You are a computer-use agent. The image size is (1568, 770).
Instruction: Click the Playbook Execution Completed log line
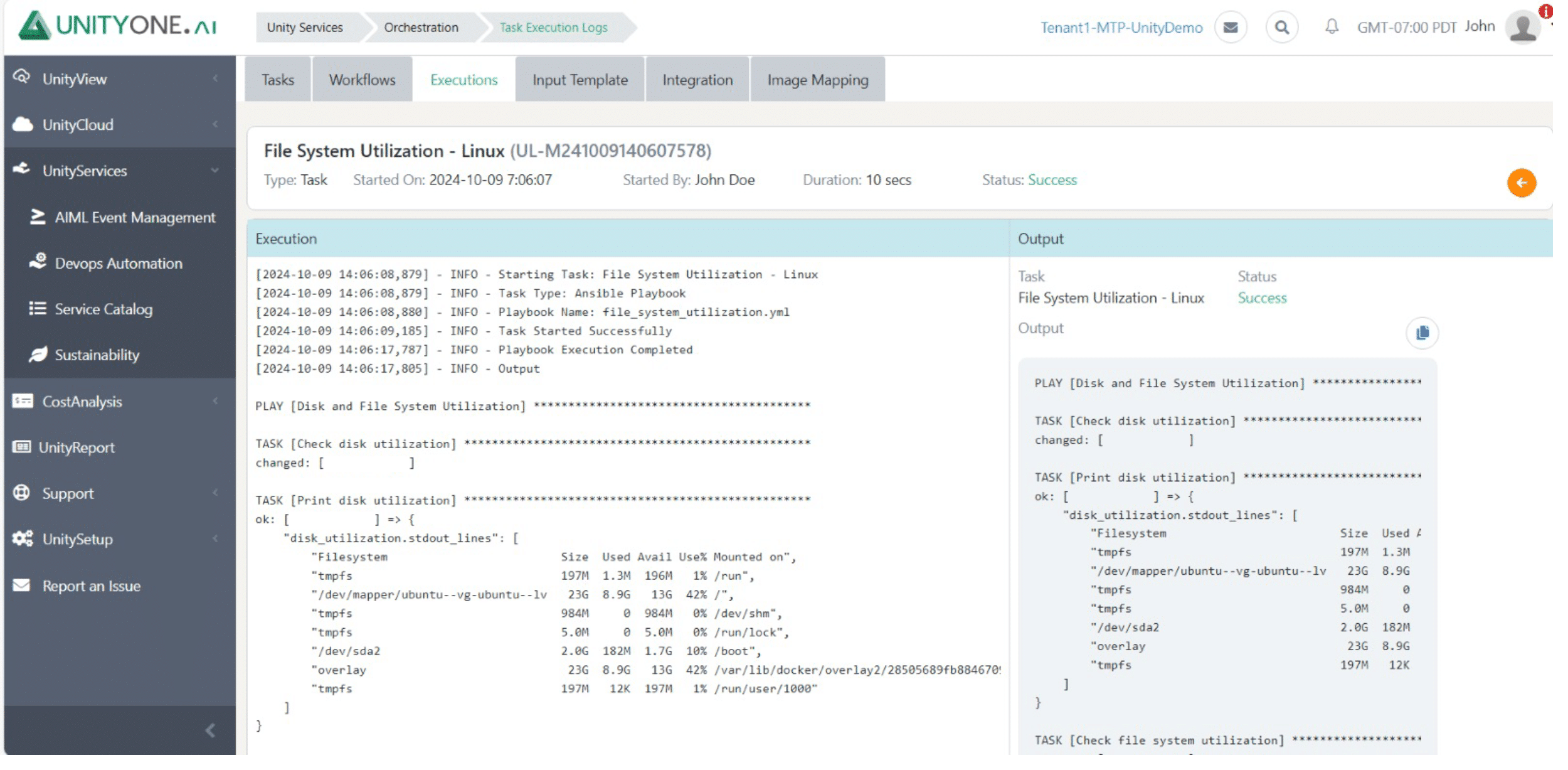474,350
